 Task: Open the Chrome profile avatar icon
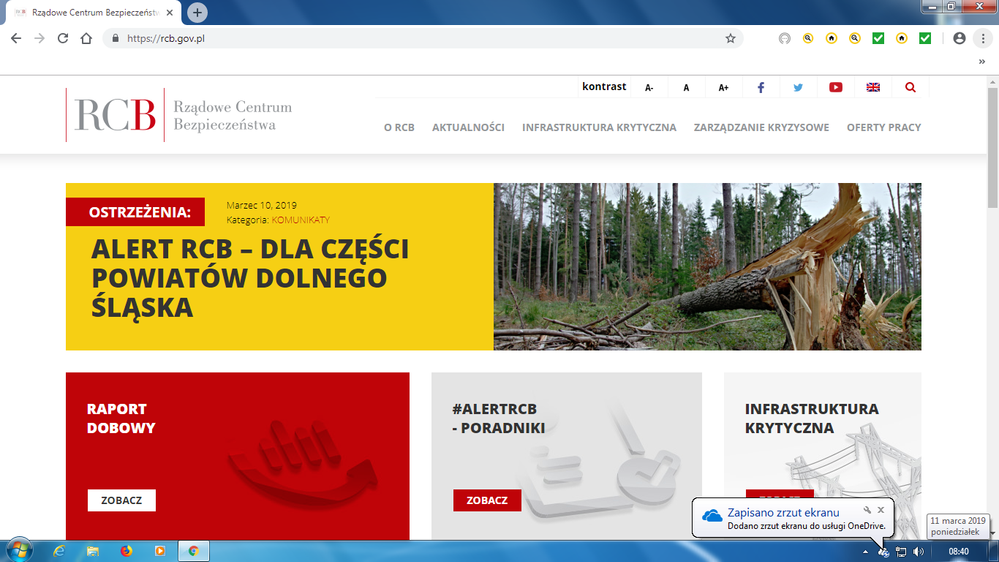(959, 38)
